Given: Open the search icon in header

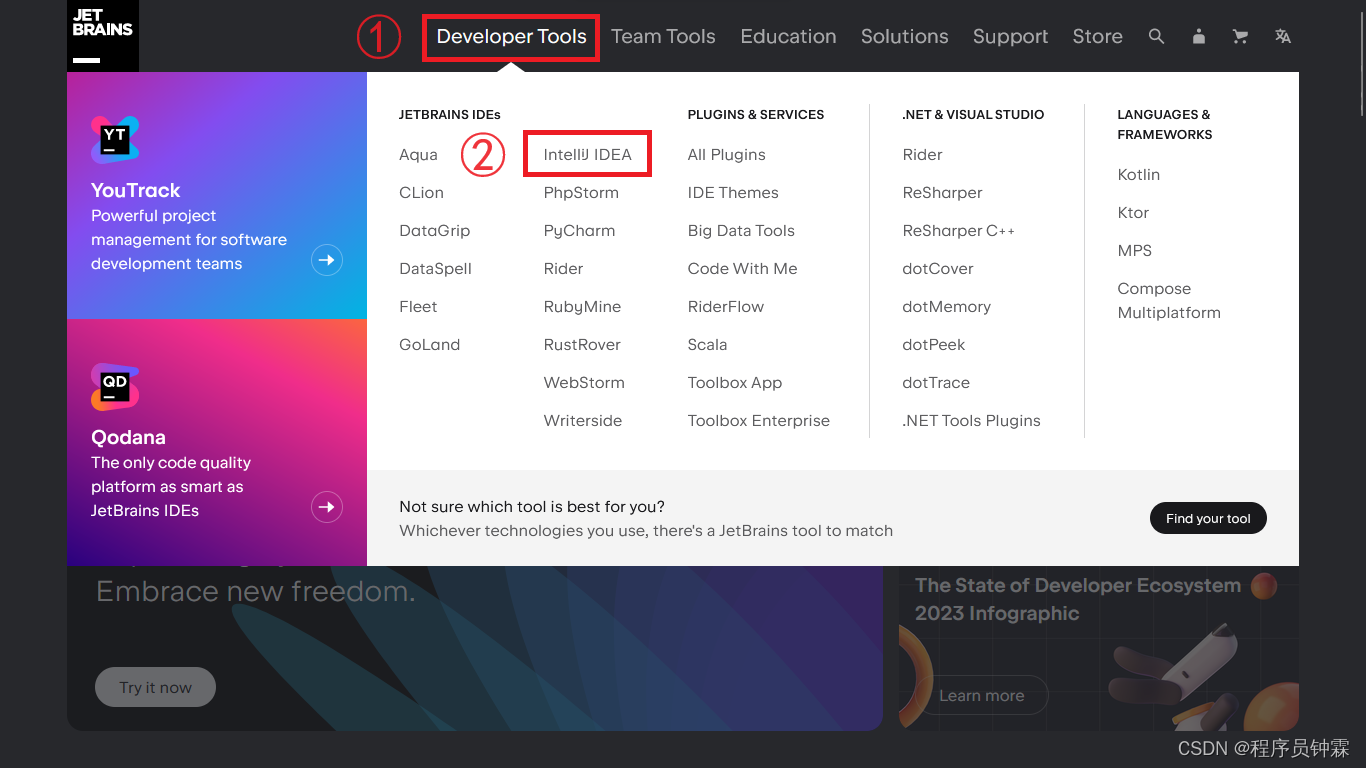Looking at the screenshot, I should click(x=1156, y=36).
